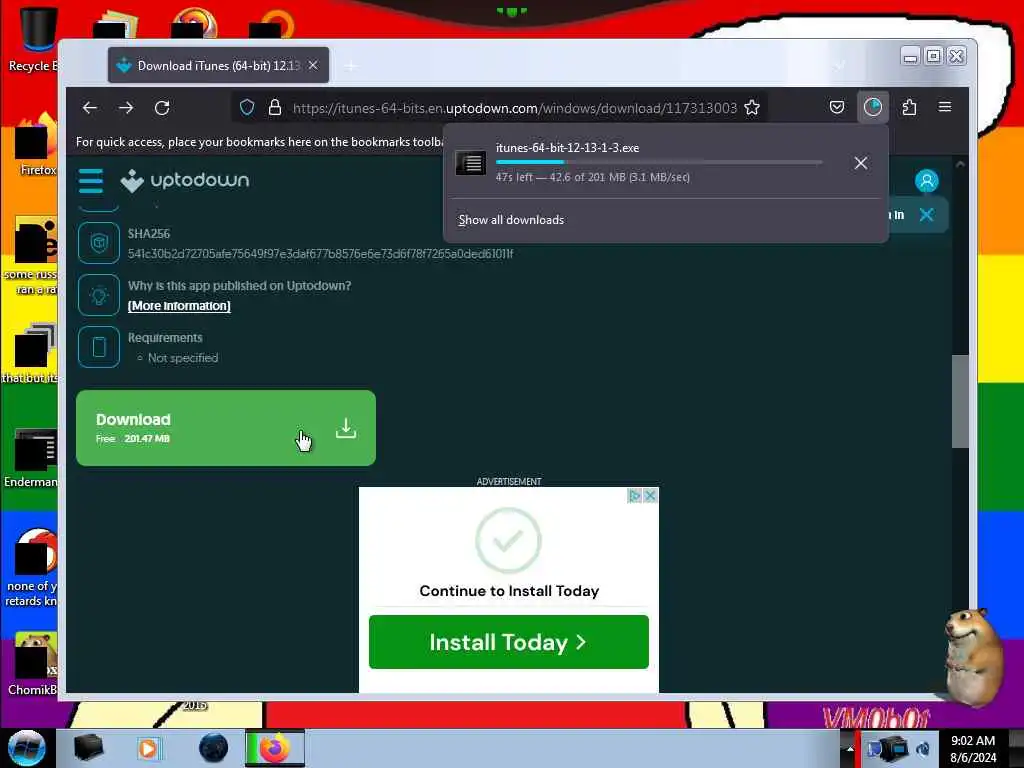
Task: Reload the Uptodown page
Action: [162, 108]
